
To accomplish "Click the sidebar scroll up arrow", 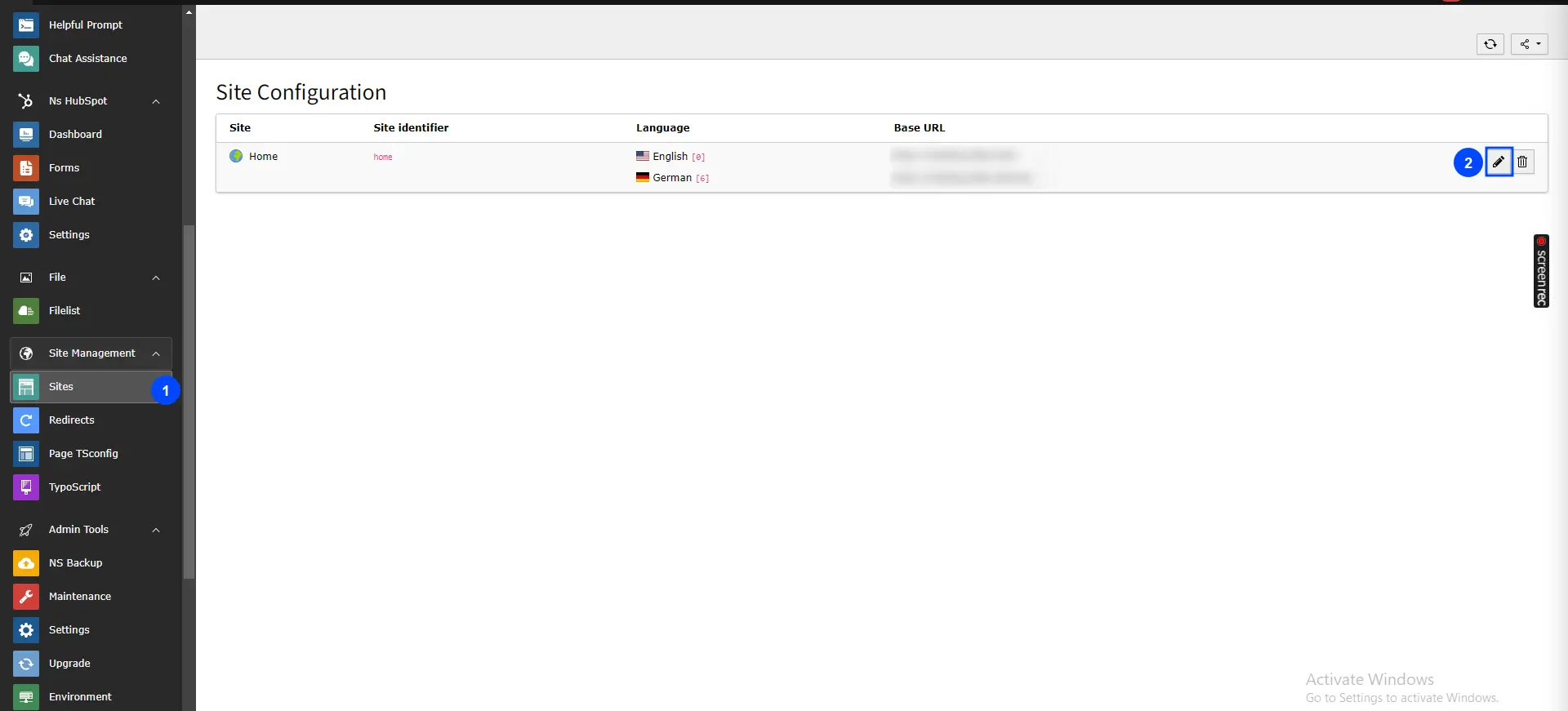I will (x=189, y=11).
